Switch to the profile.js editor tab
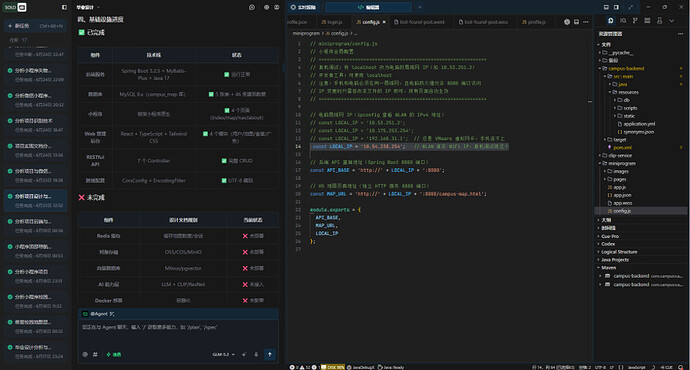 534,22
